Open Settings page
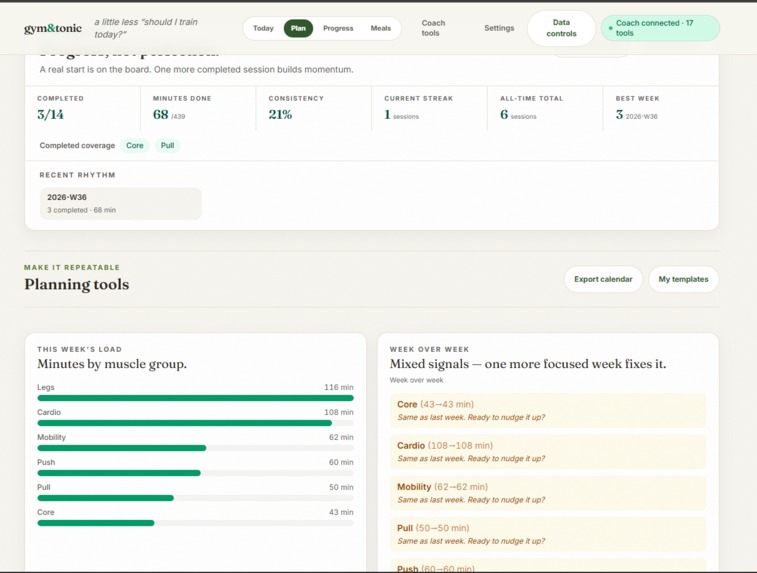Image resolution: width=757 pixels, height=573 pixels. pyautogui.click(x=499, y=28)
